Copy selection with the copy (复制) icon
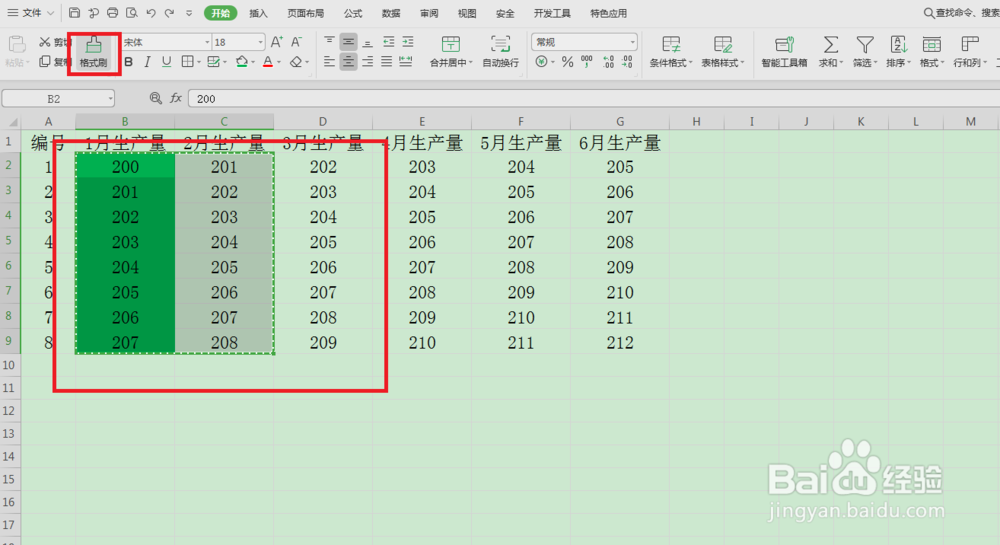The image size is (1000, 545). coord(45,61)
